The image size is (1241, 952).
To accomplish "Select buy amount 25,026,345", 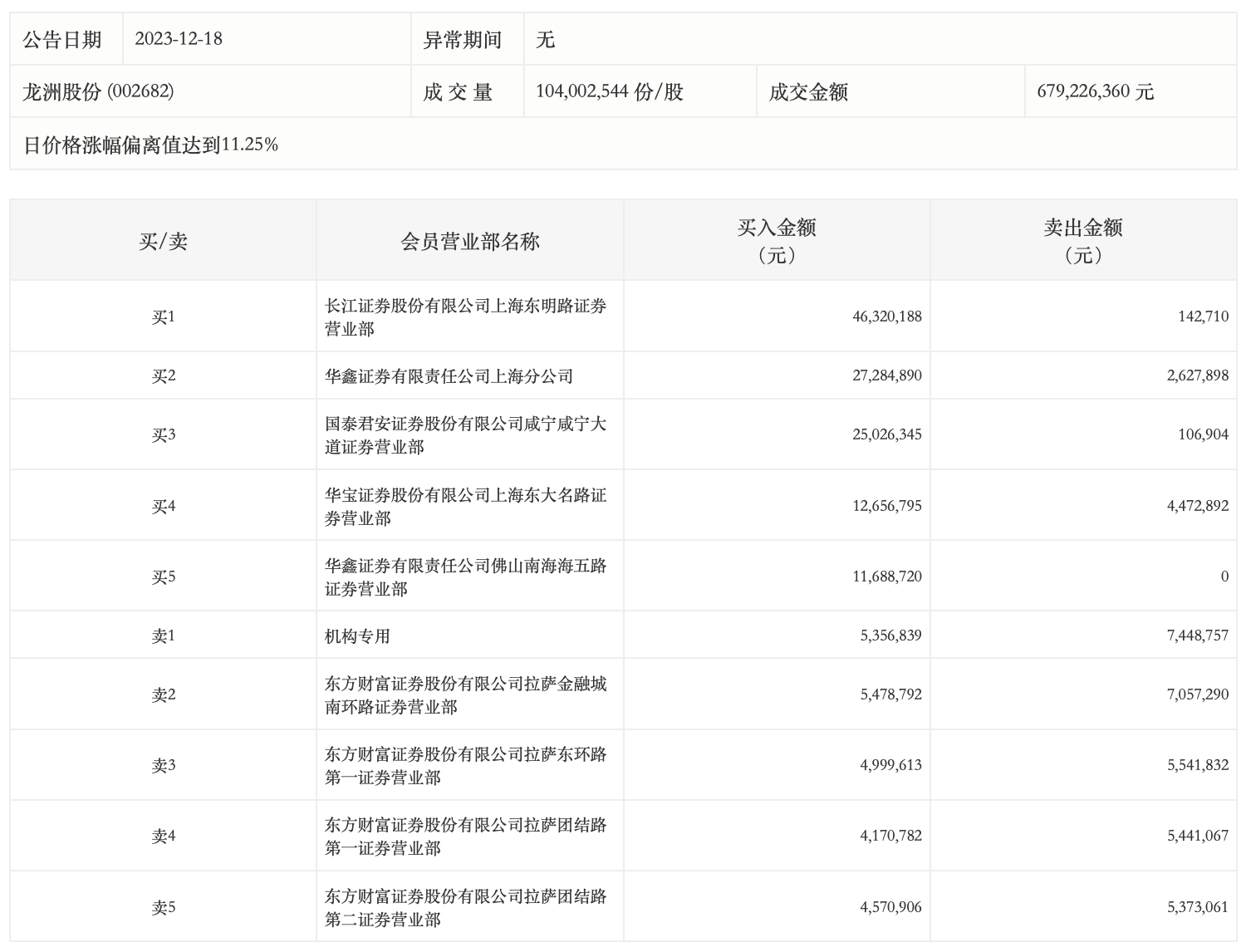I will [x=887, y=434].
